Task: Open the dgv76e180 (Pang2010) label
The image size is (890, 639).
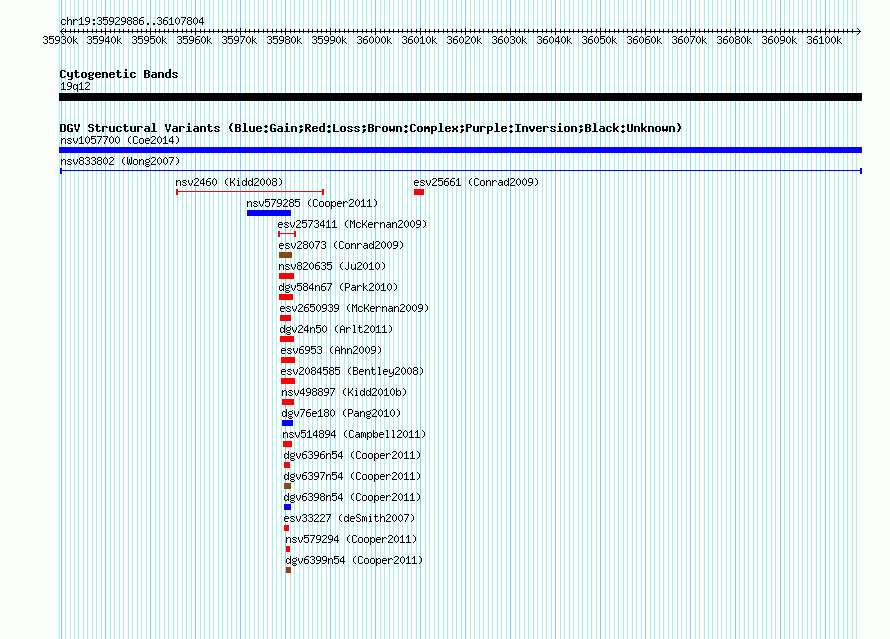Action: pyautogui.click(x=341, y=413)
